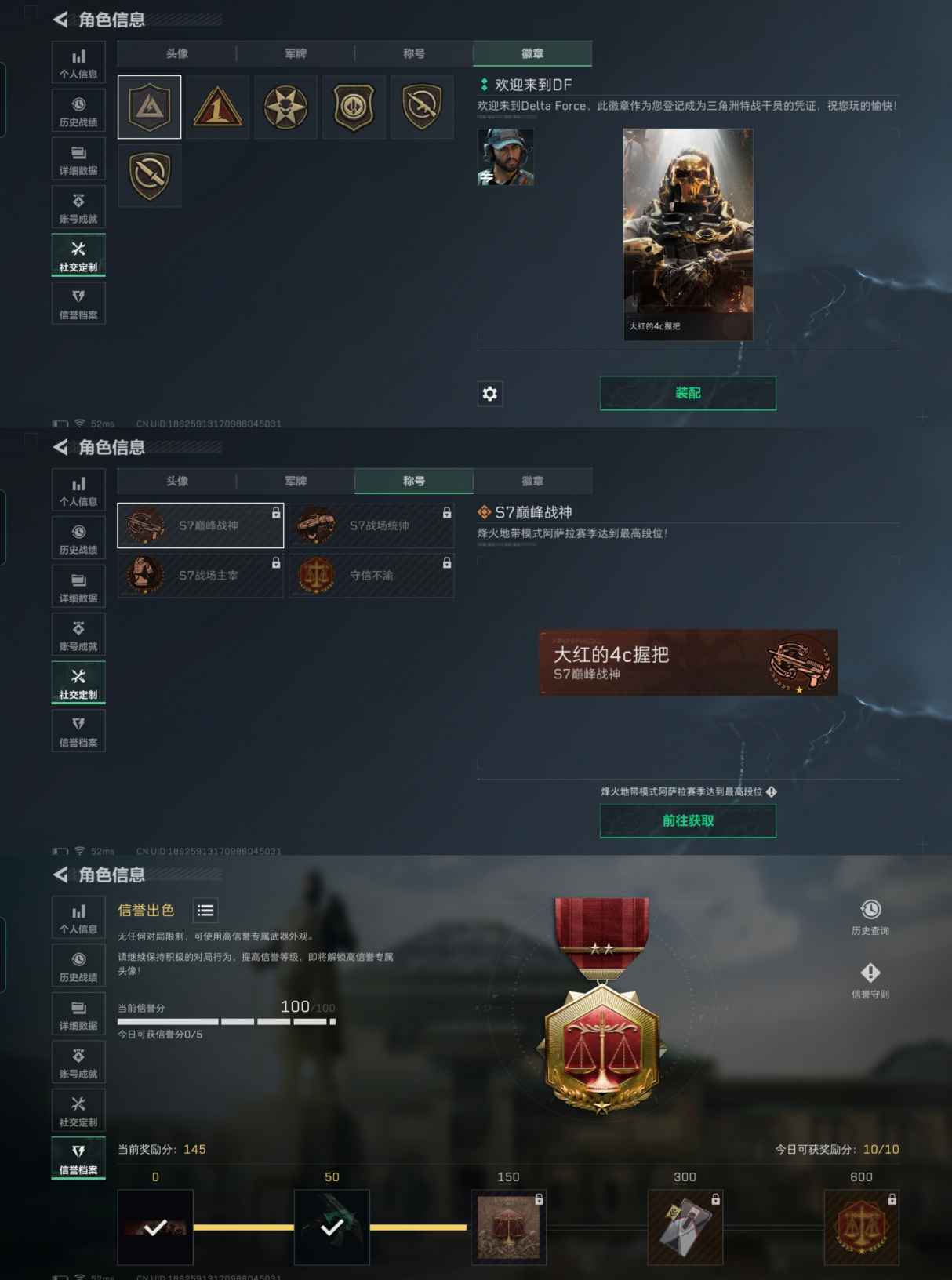Open the badge settings gear icon
The image size is (952, 1280).
[490, 393]
